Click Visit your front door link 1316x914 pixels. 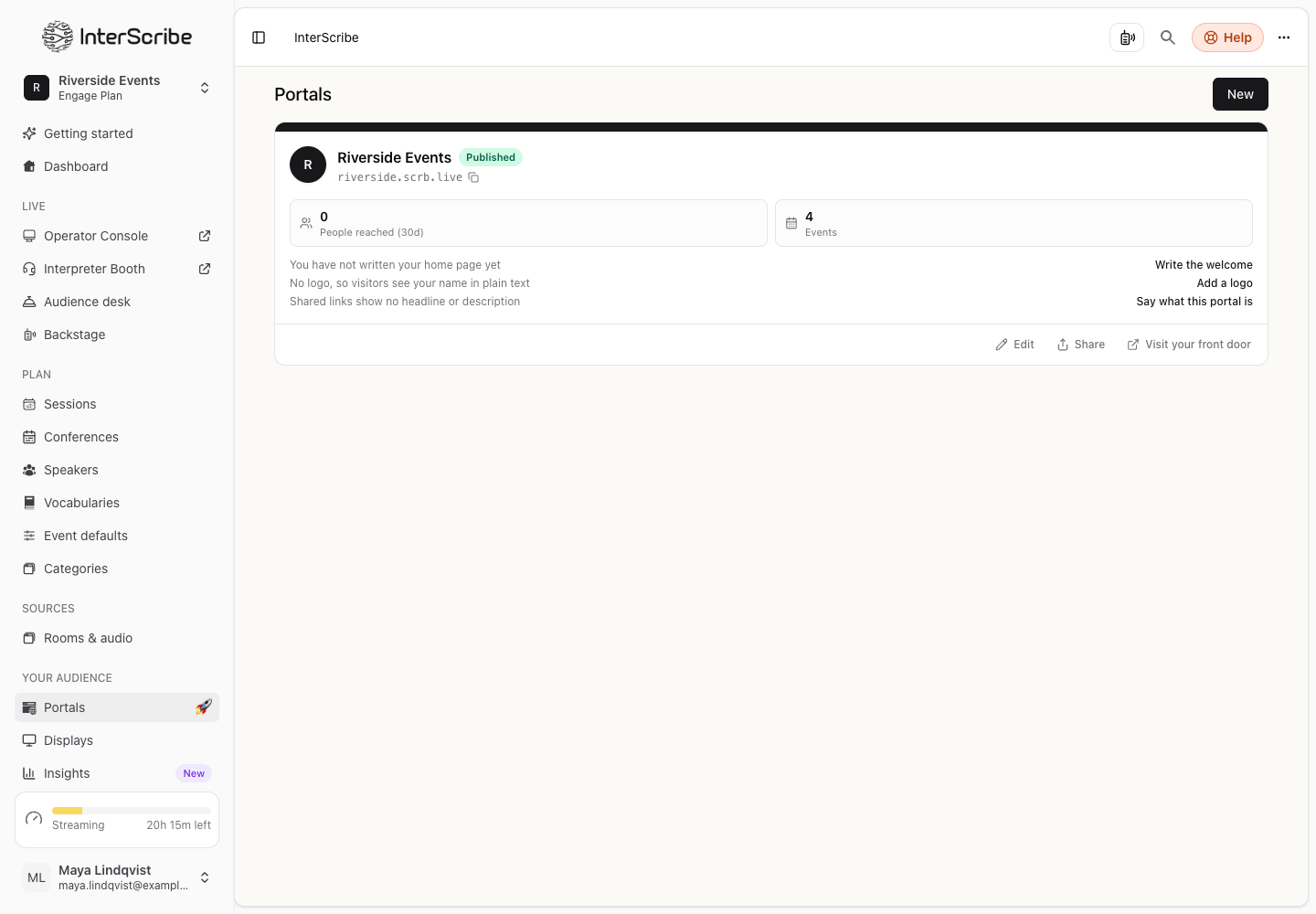(1189, 345)
